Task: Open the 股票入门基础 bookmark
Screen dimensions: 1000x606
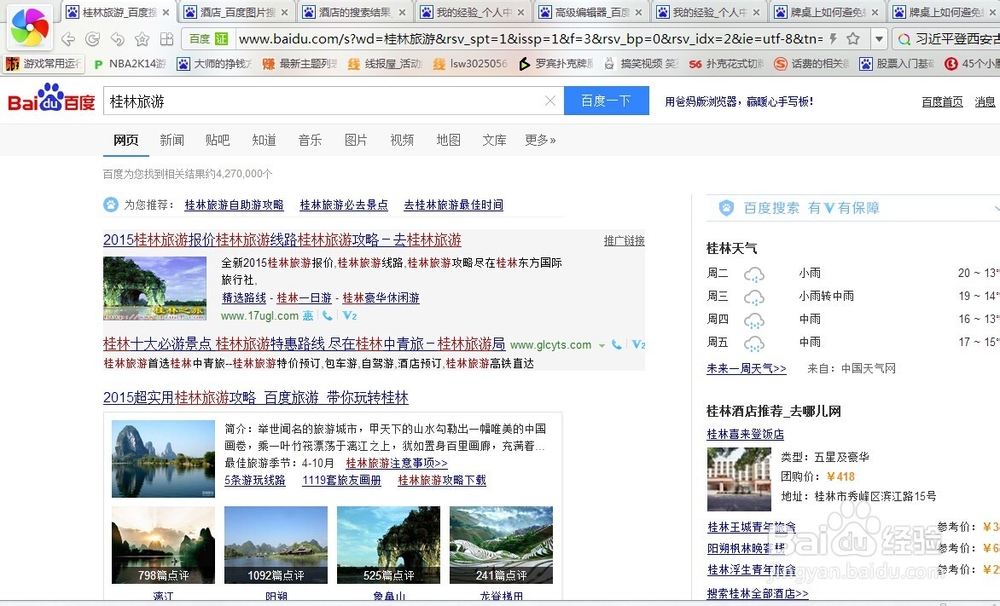Action: pos(897,64)
